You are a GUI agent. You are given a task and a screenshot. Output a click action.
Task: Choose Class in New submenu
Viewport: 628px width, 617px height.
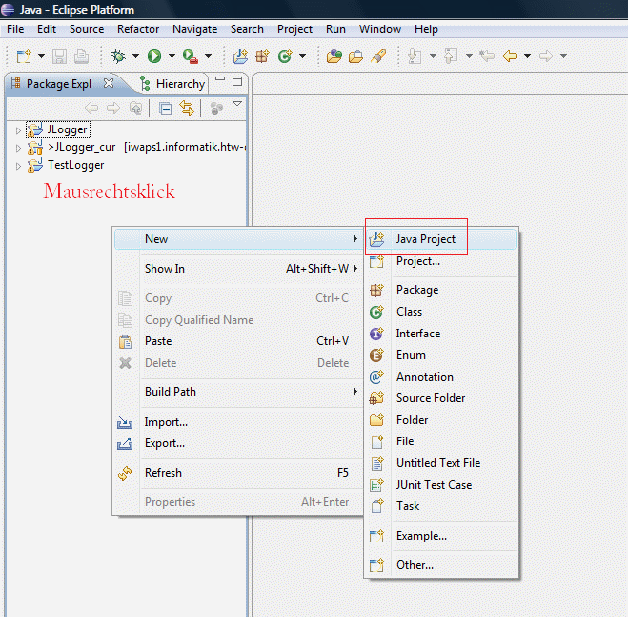click(441, 312)
